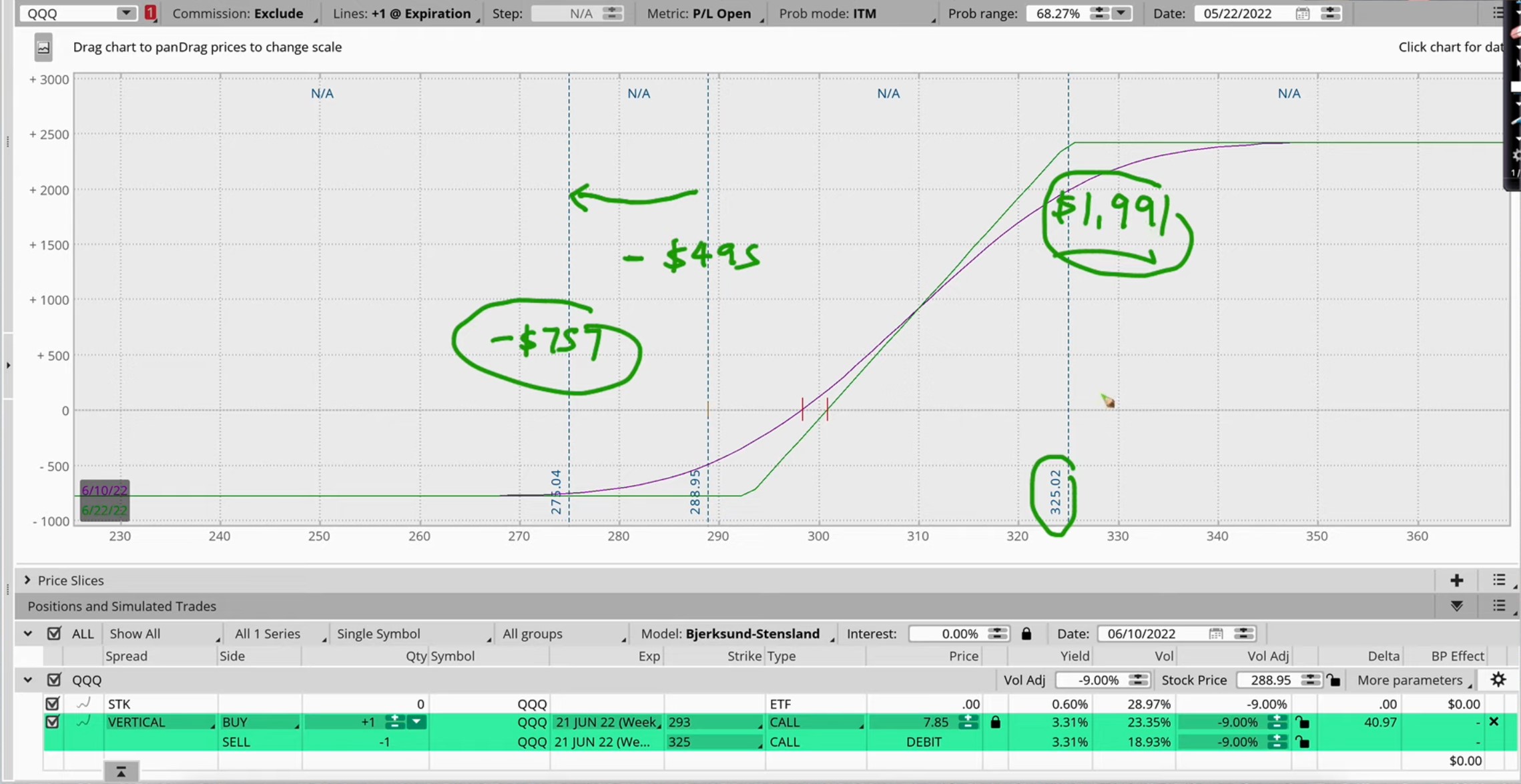Open the 293 strike dropdown
1521x784 pixels.
tap(714, 723)
